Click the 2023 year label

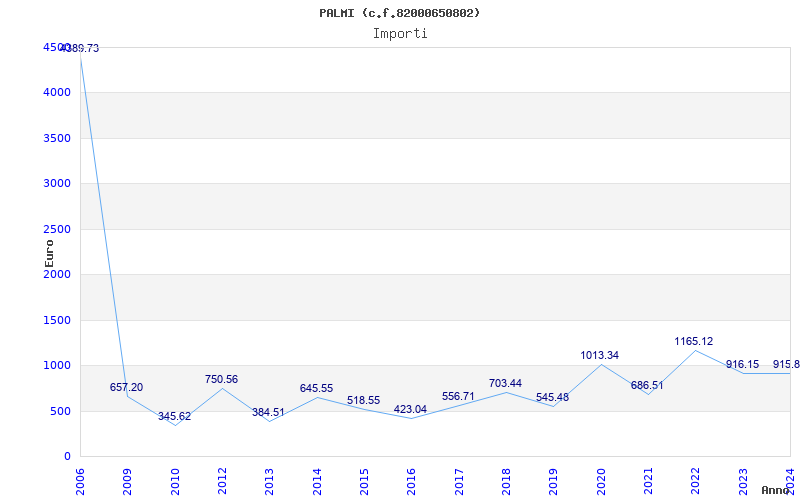743,482
